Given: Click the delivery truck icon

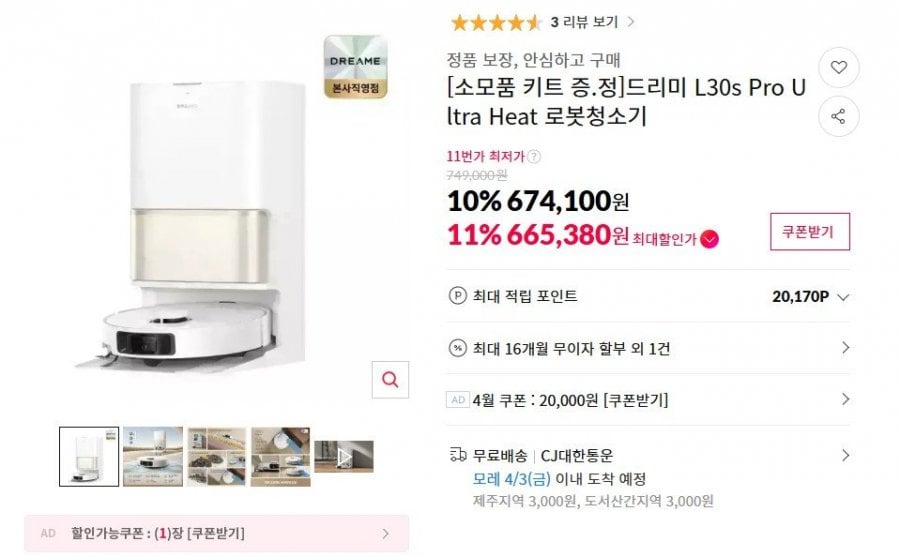Looking at the screenshot, I should coord(458,454).
